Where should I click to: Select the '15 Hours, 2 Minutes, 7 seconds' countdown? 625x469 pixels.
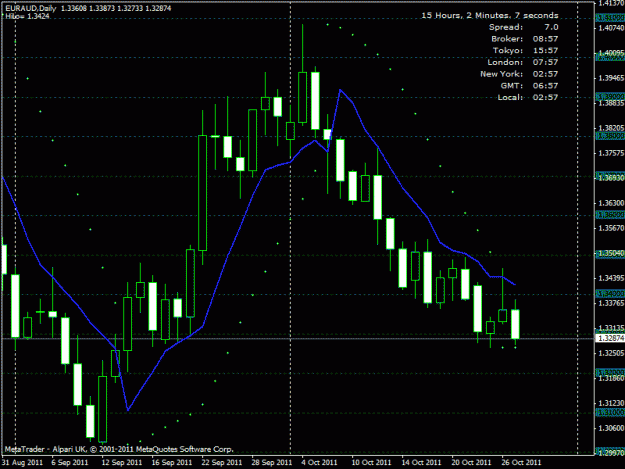pyautogui.click(x=490, y=16)
